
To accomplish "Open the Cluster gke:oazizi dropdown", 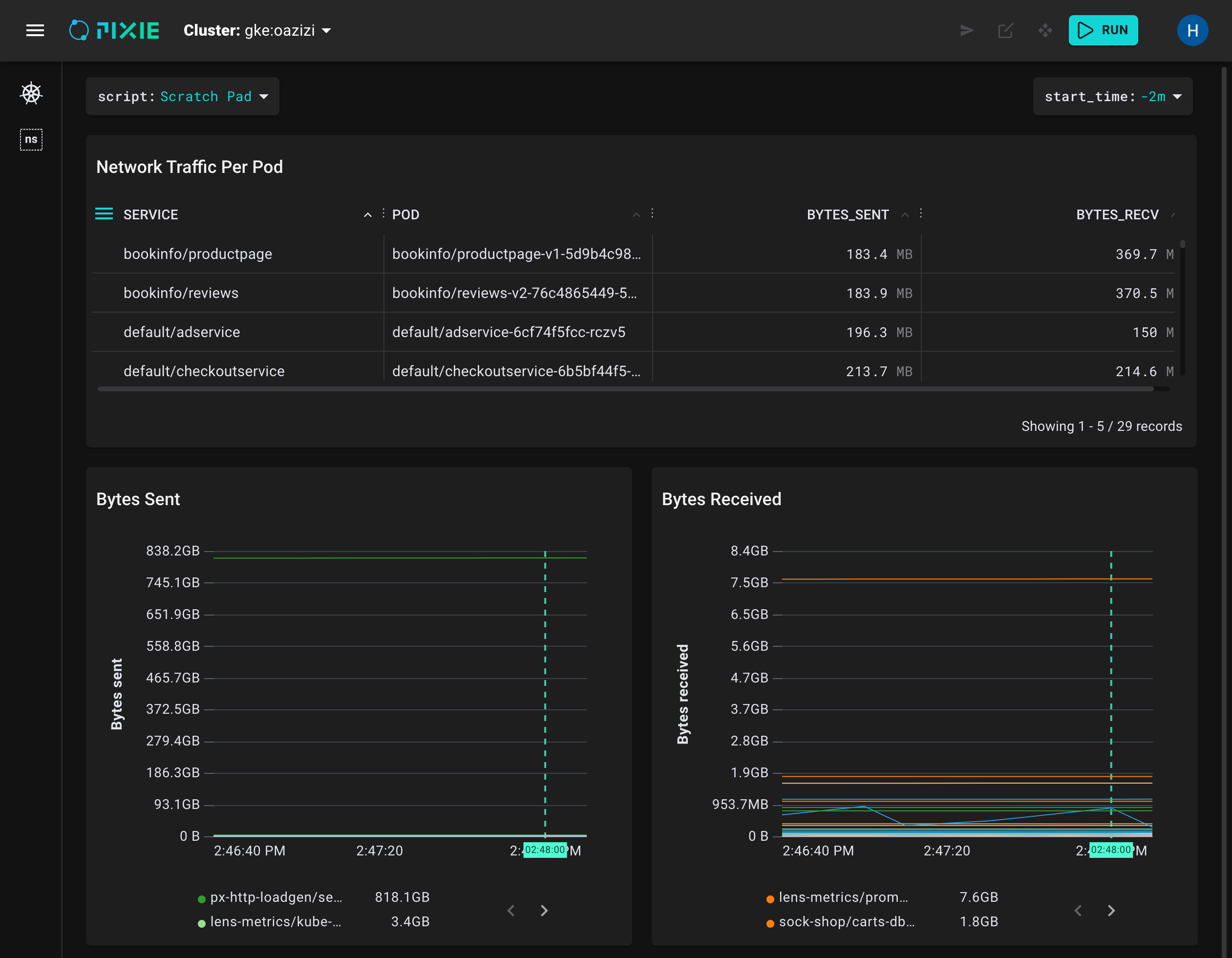I will [257, 30].
